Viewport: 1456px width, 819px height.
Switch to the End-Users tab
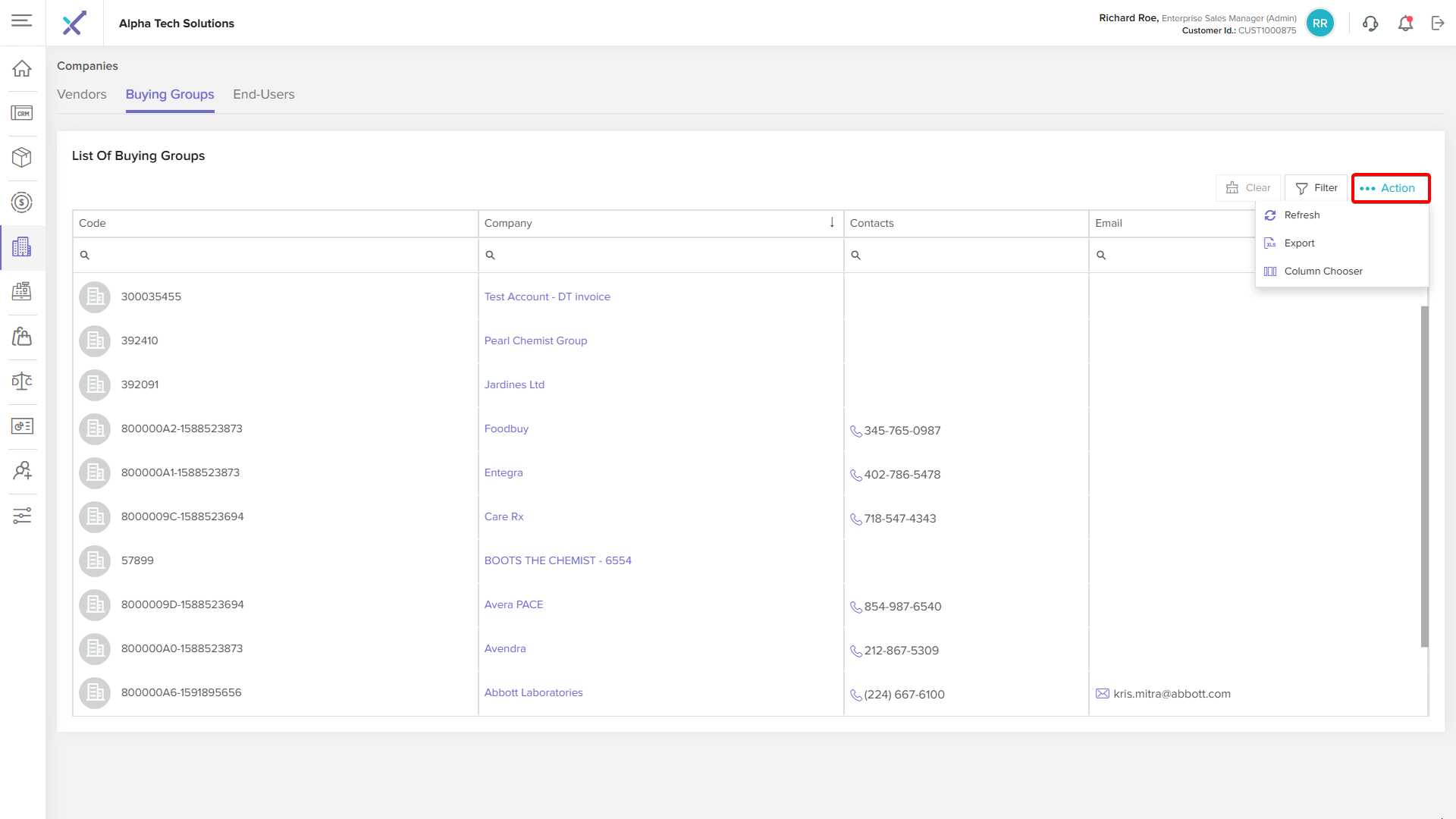(x=263, y=95)
